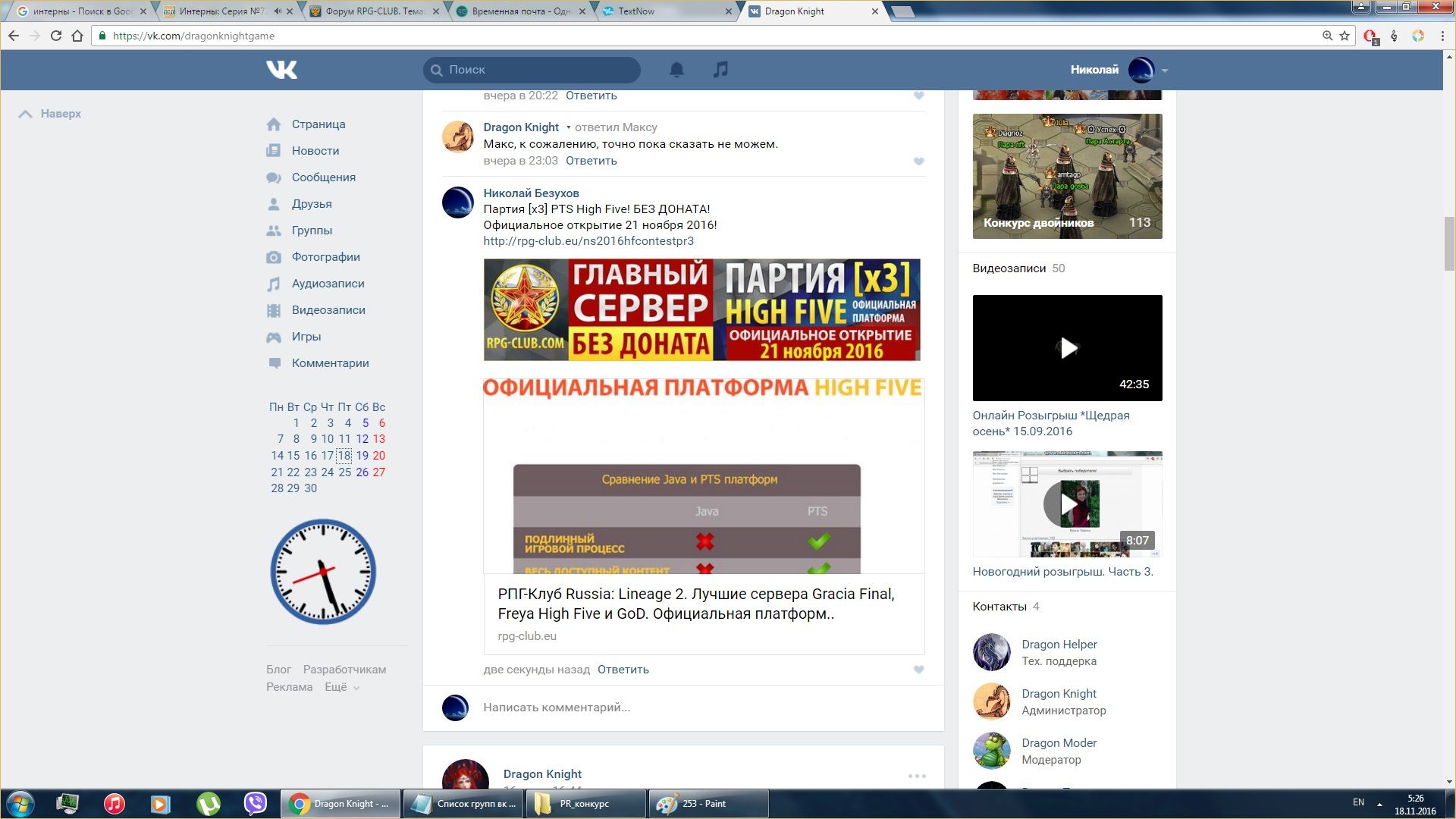
Task: Open Сообщения in left sidebar
Action: (323, 177)
